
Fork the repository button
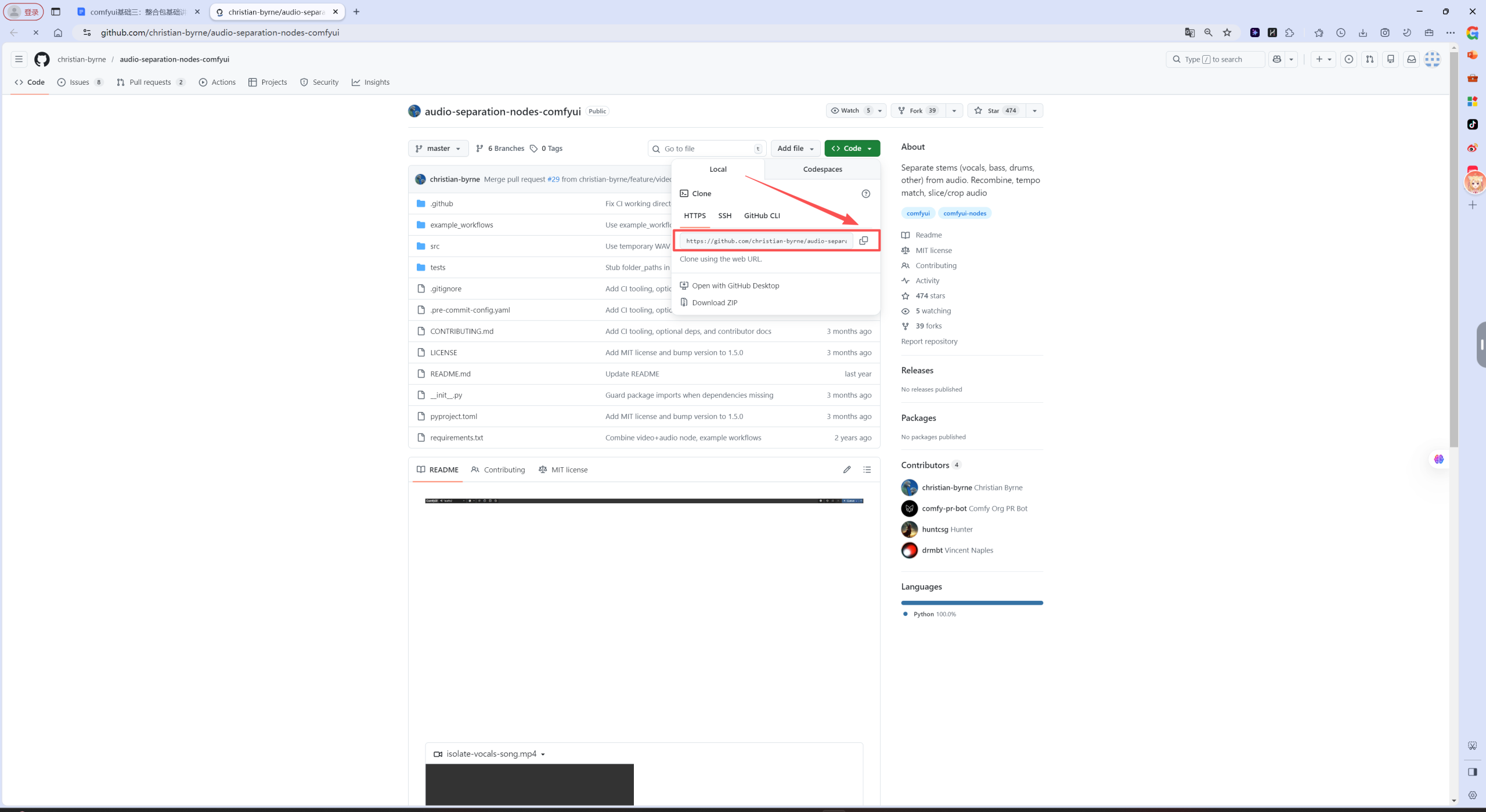tap(918, 110)
